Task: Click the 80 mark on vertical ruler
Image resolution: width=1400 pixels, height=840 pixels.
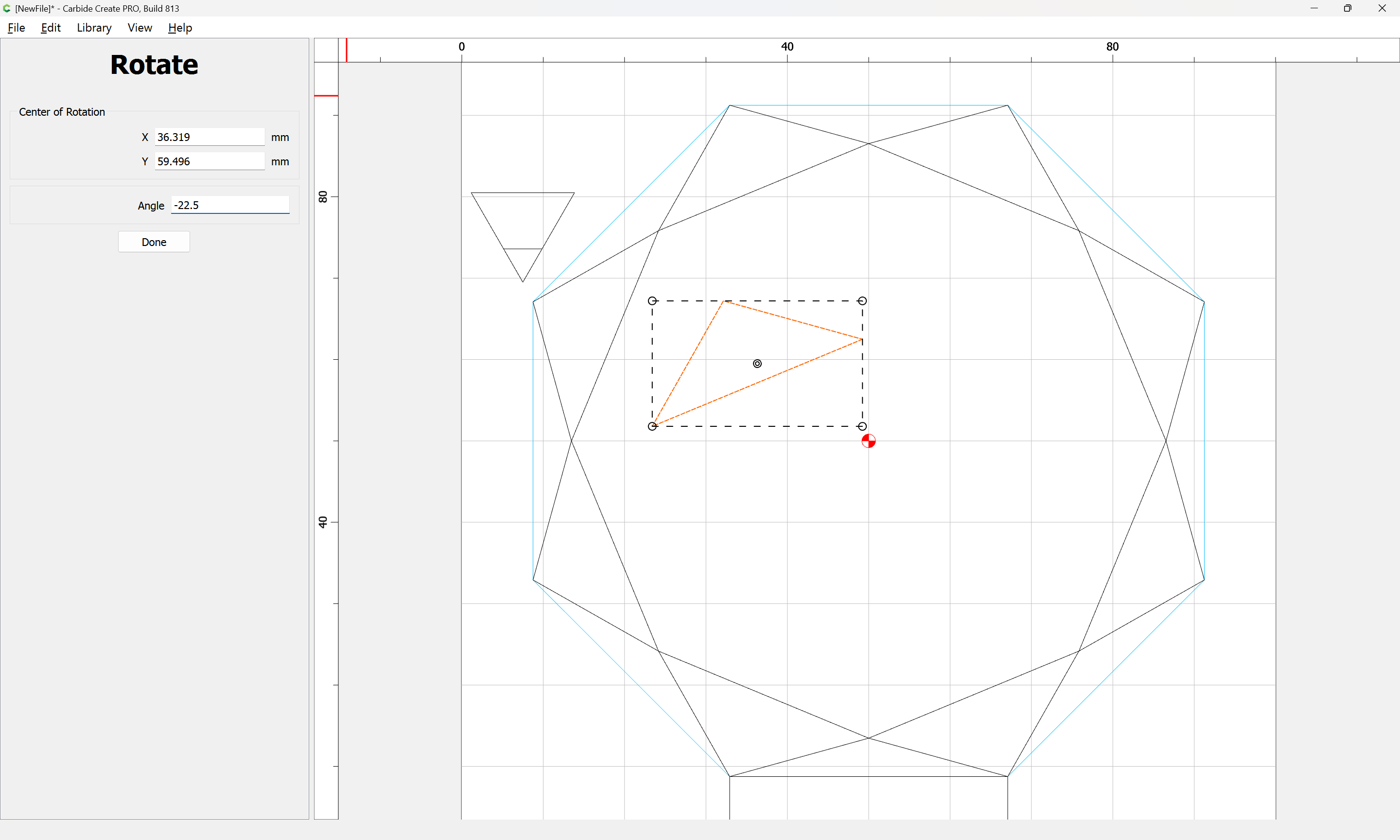Action: click(x=323, y=196)
